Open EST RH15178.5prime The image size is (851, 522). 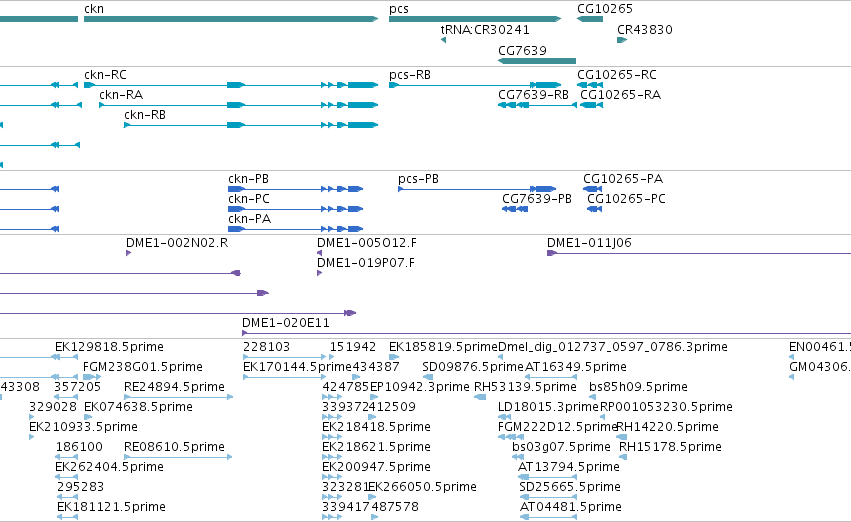click(670, 447)
